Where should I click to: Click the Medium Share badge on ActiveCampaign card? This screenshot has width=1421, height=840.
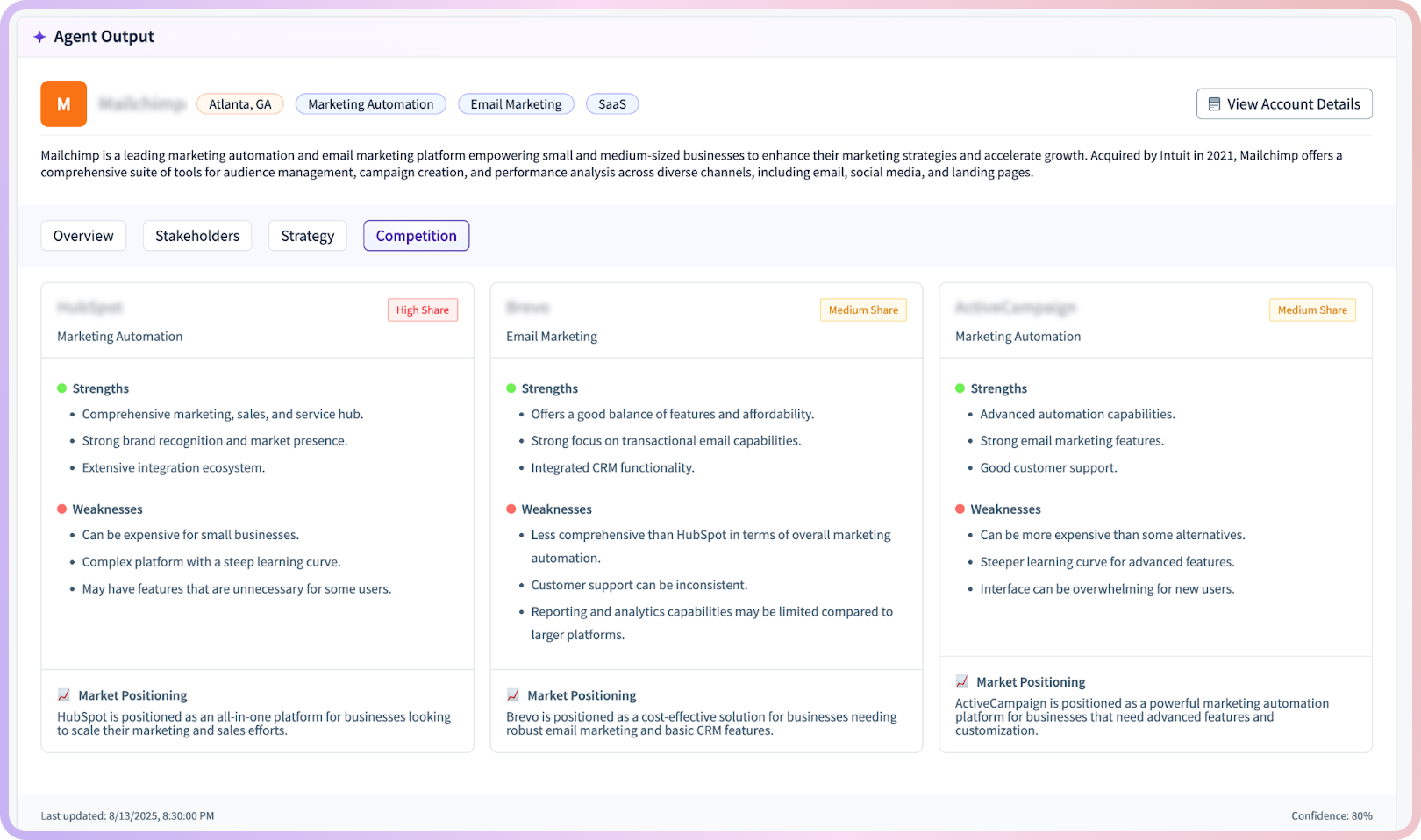(1312, 310)
